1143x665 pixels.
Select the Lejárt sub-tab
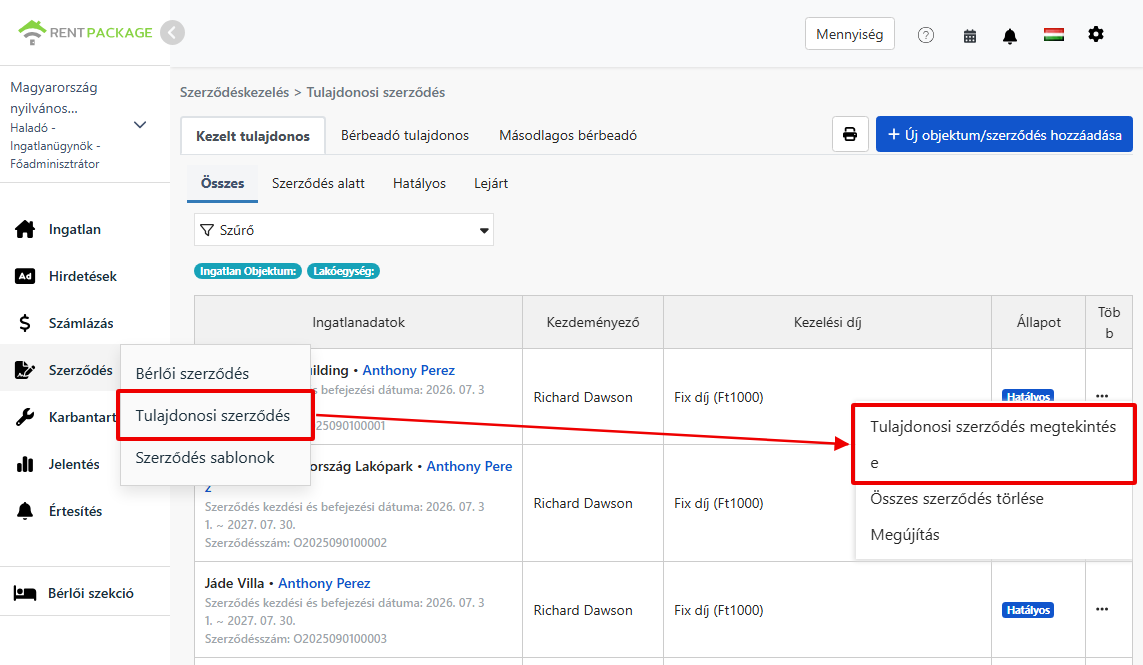tap(491, 183)
